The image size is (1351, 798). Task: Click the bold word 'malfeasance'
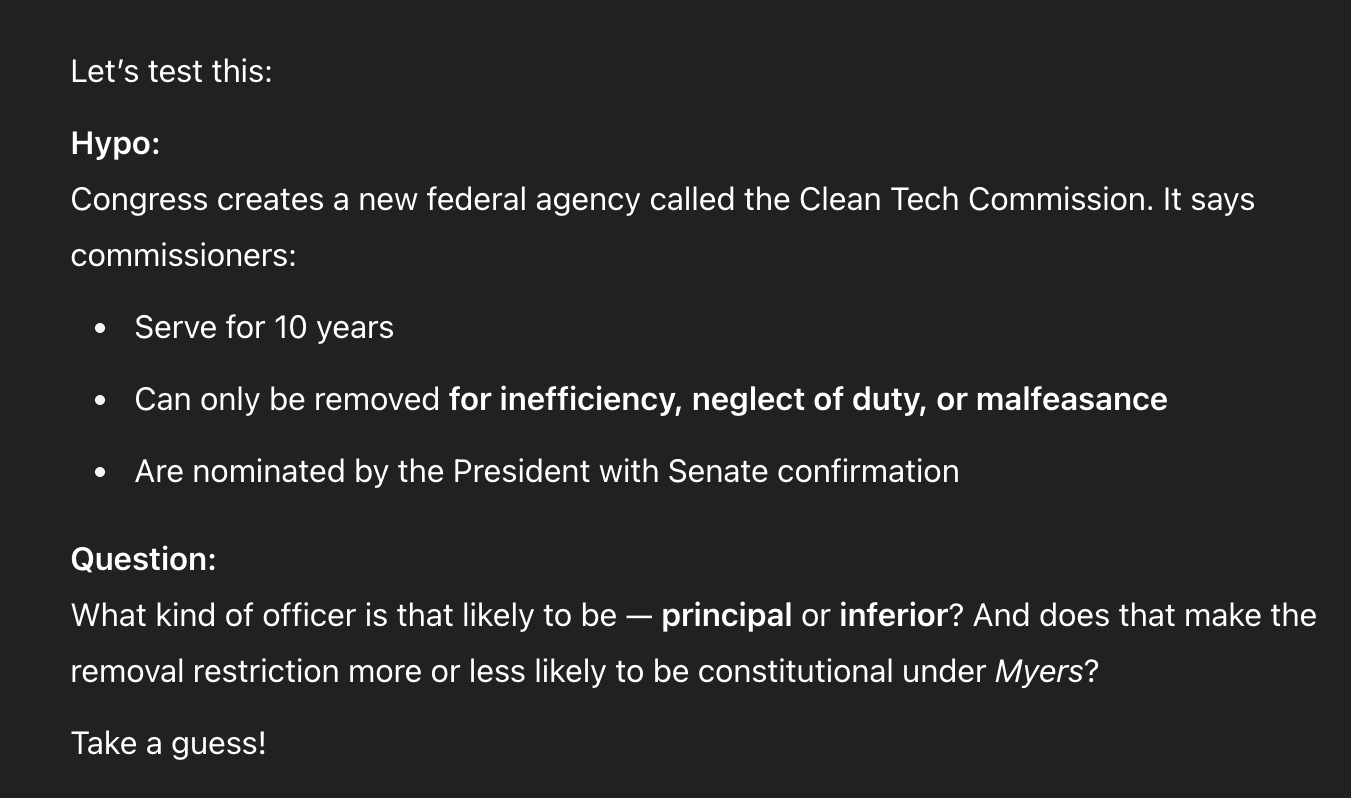pos(1071,400)
